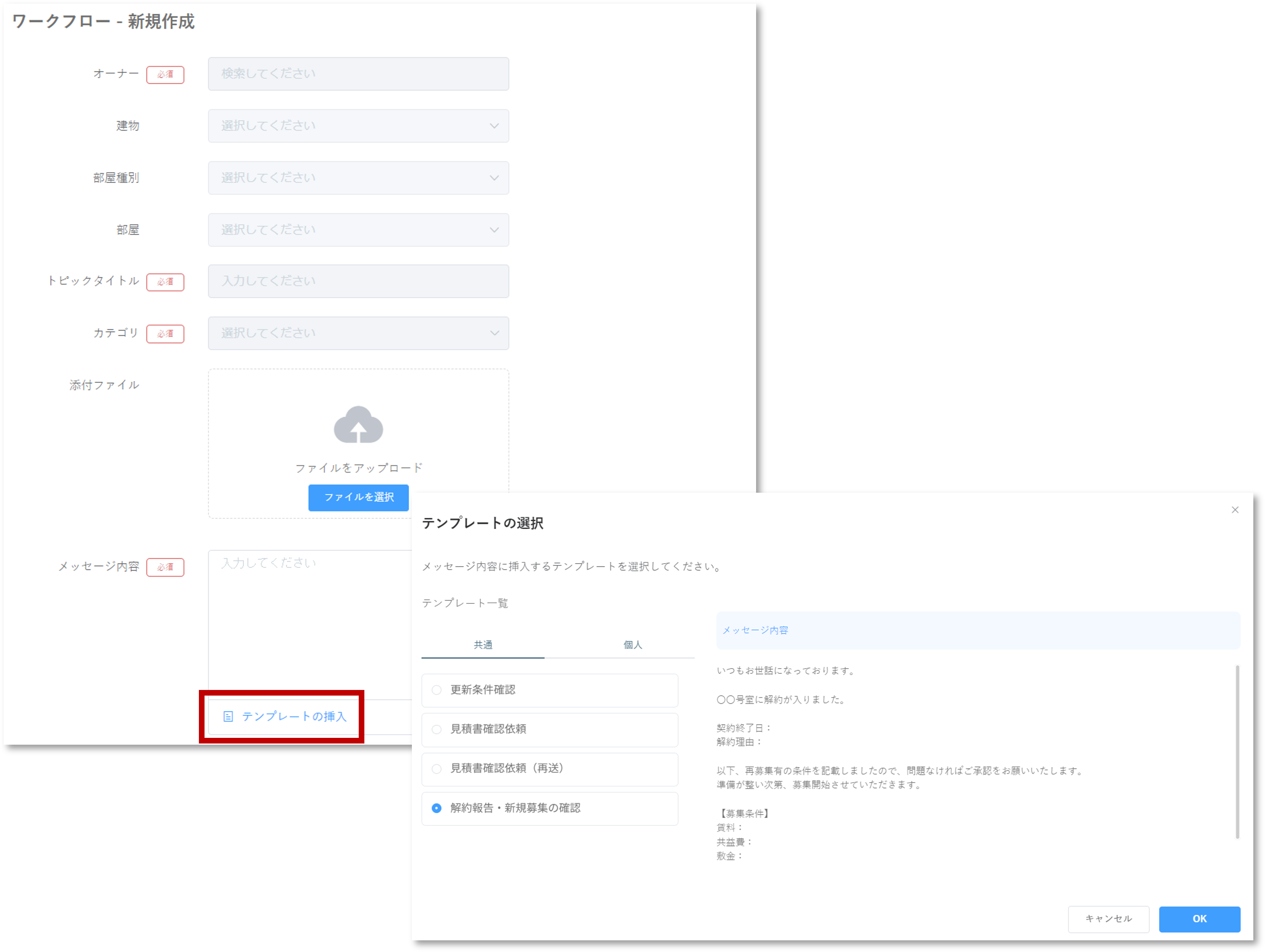Click the キャンセル button
1265x952 pixels.
click(x=1108, y=919)
